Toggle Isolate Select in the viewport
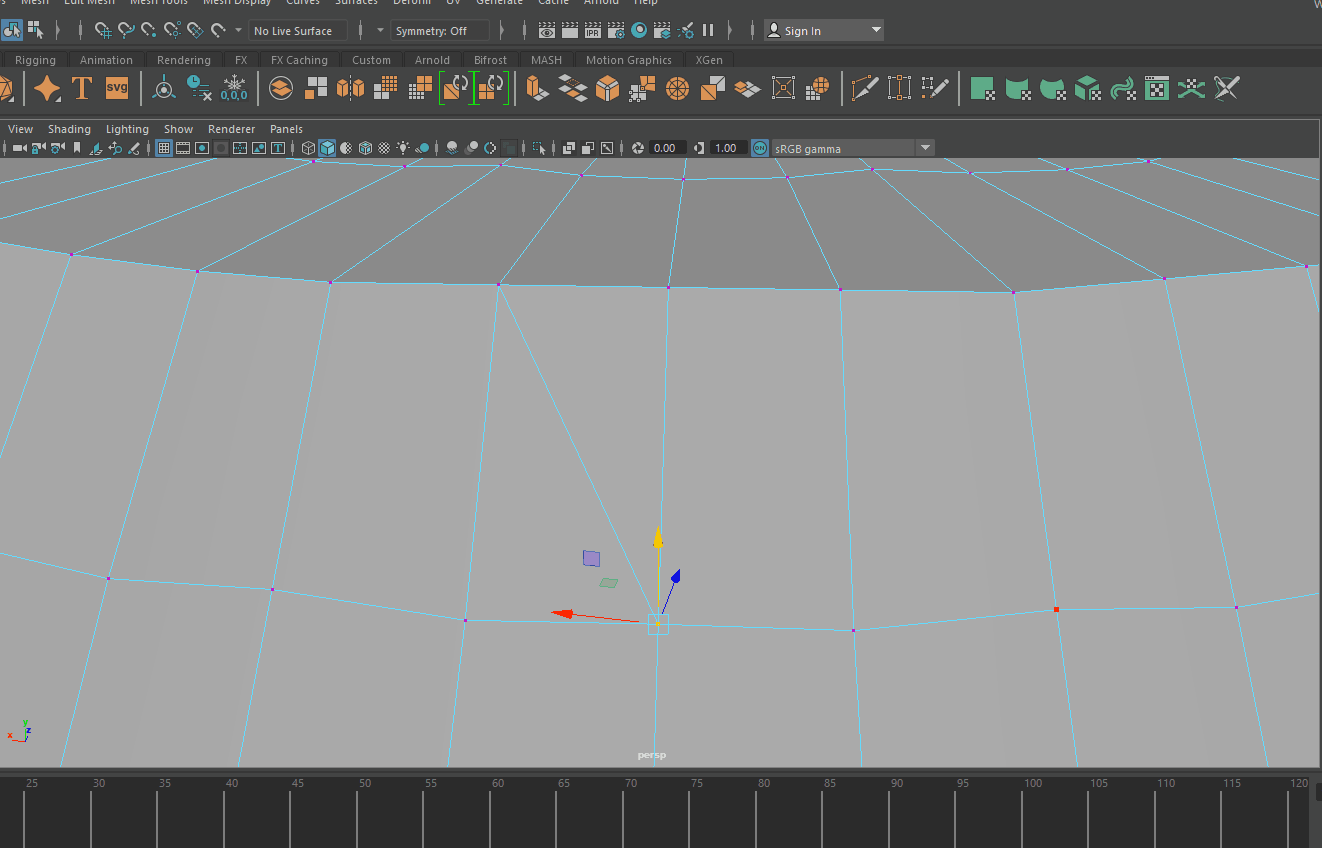 (x=539, y=148)
